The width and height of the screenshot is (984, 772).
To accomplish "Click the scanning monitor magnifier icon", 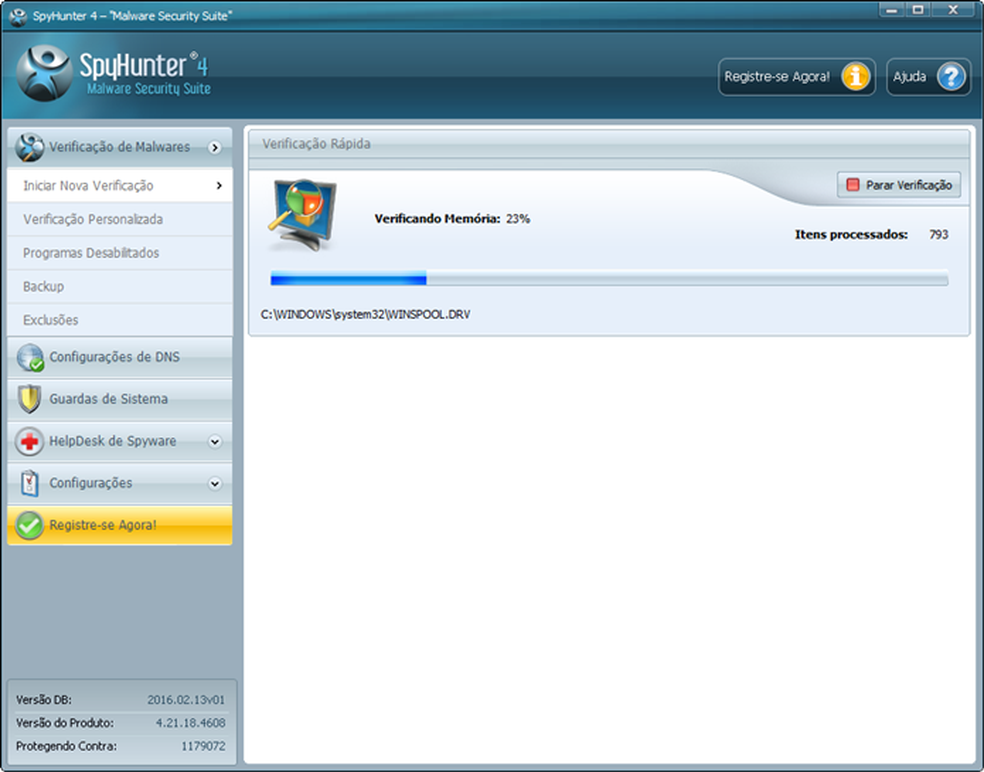I will click(302, 215).
